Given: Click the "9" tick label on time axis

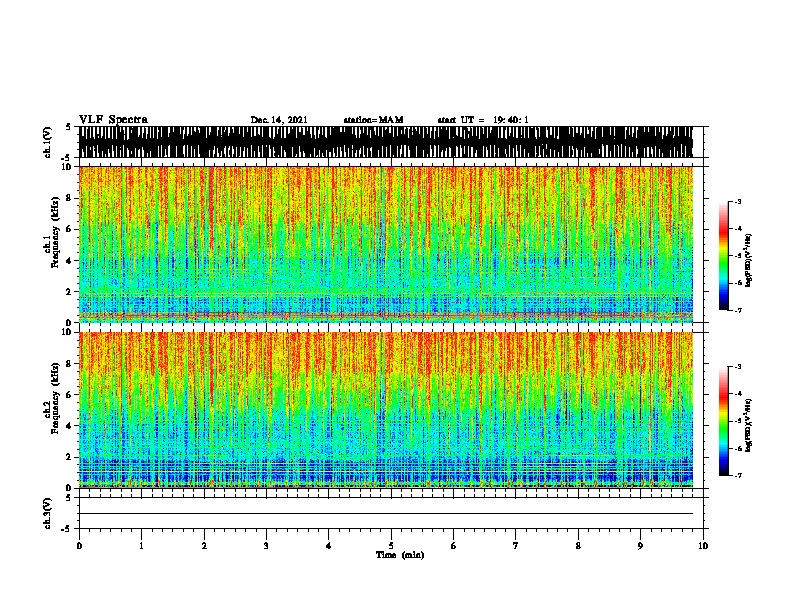Looking at the screenshot, I should (x=640, y=546).
